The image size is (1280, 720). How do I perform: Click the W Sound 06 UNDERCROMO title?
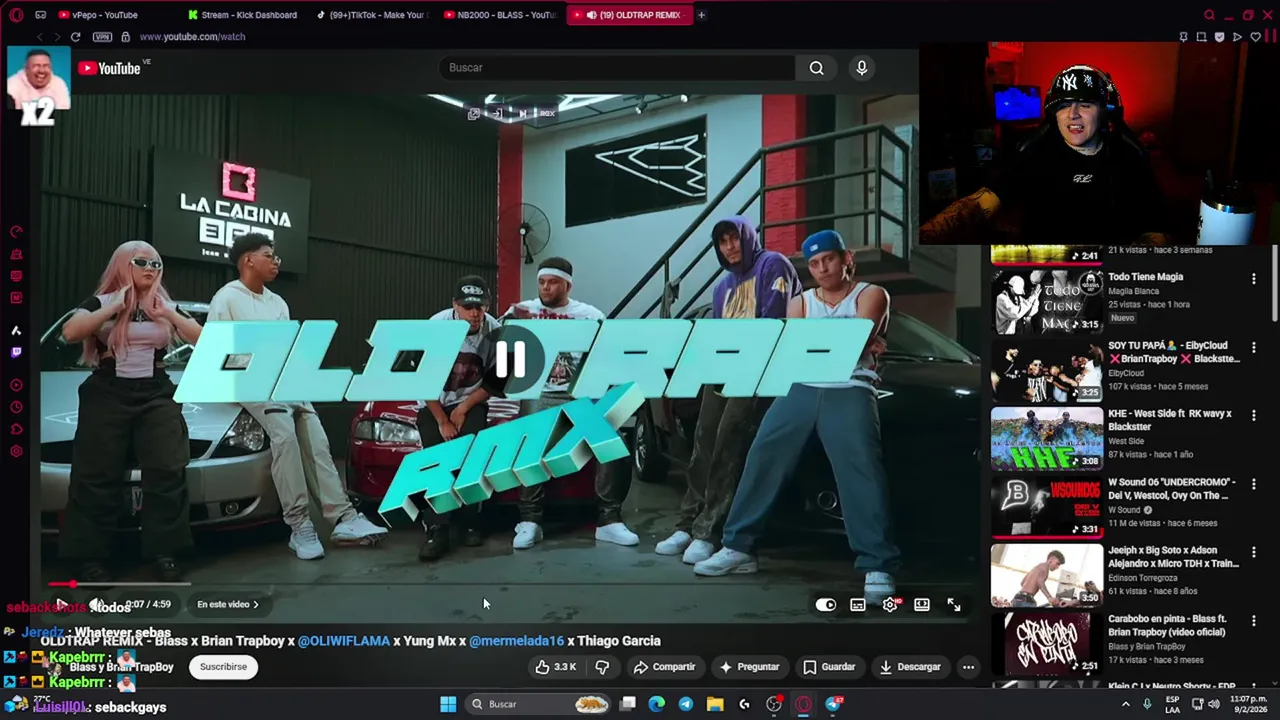pos(1172,489)
